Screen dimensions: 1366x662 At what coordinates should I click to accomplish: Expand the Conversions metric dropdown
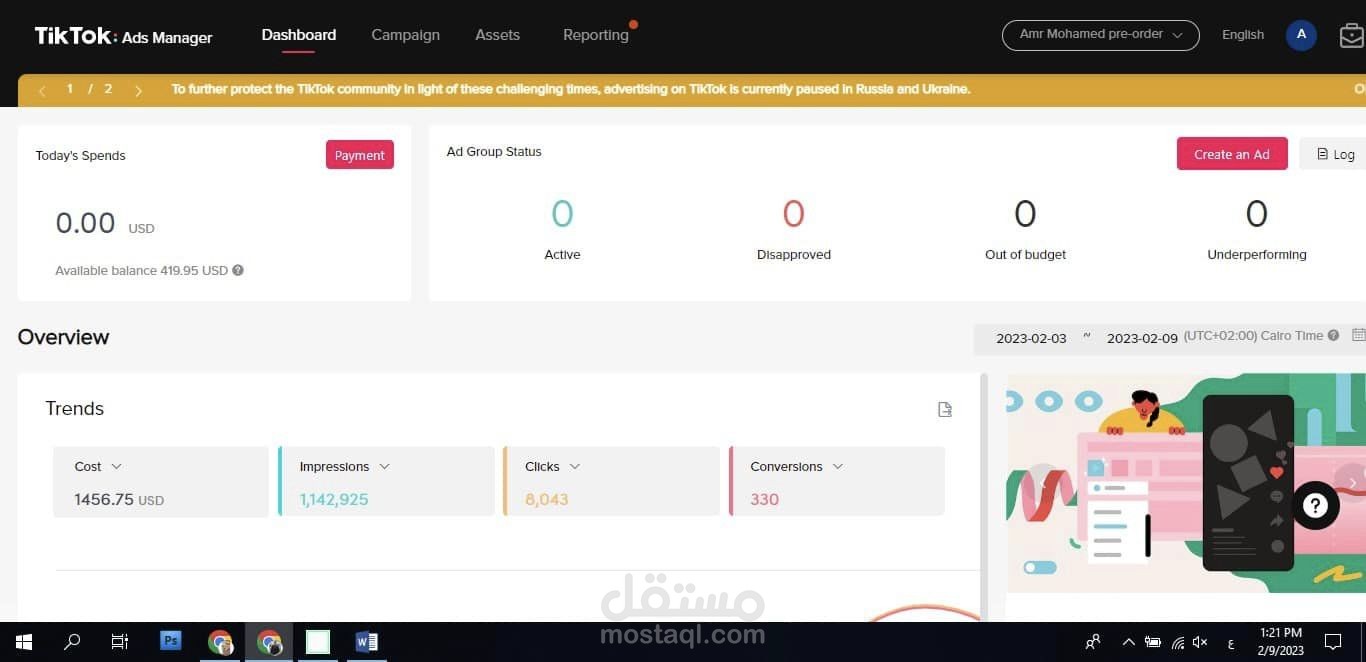(x=838, y=466)
